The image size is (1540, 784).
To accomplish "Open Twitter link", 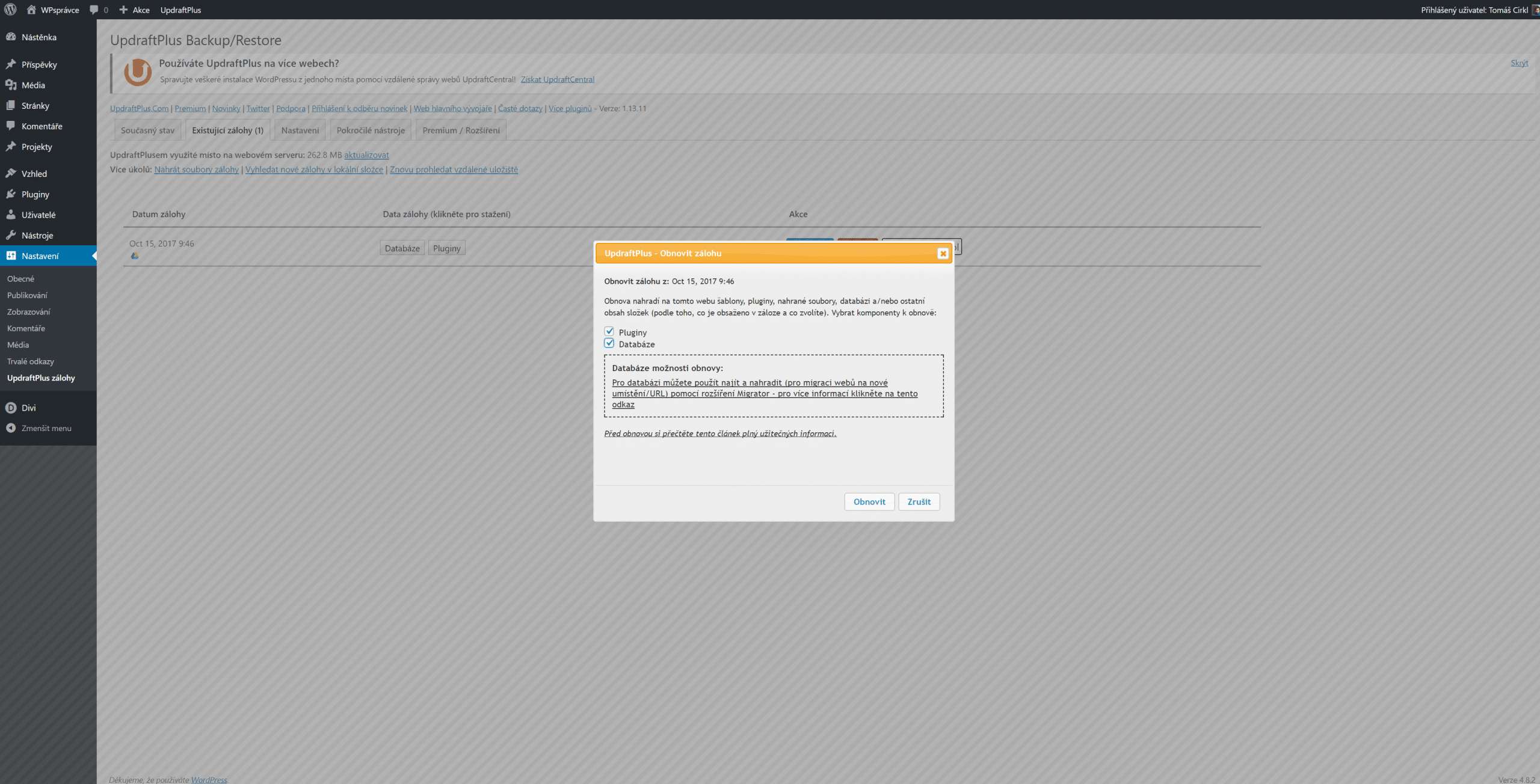I will (258, 108).
